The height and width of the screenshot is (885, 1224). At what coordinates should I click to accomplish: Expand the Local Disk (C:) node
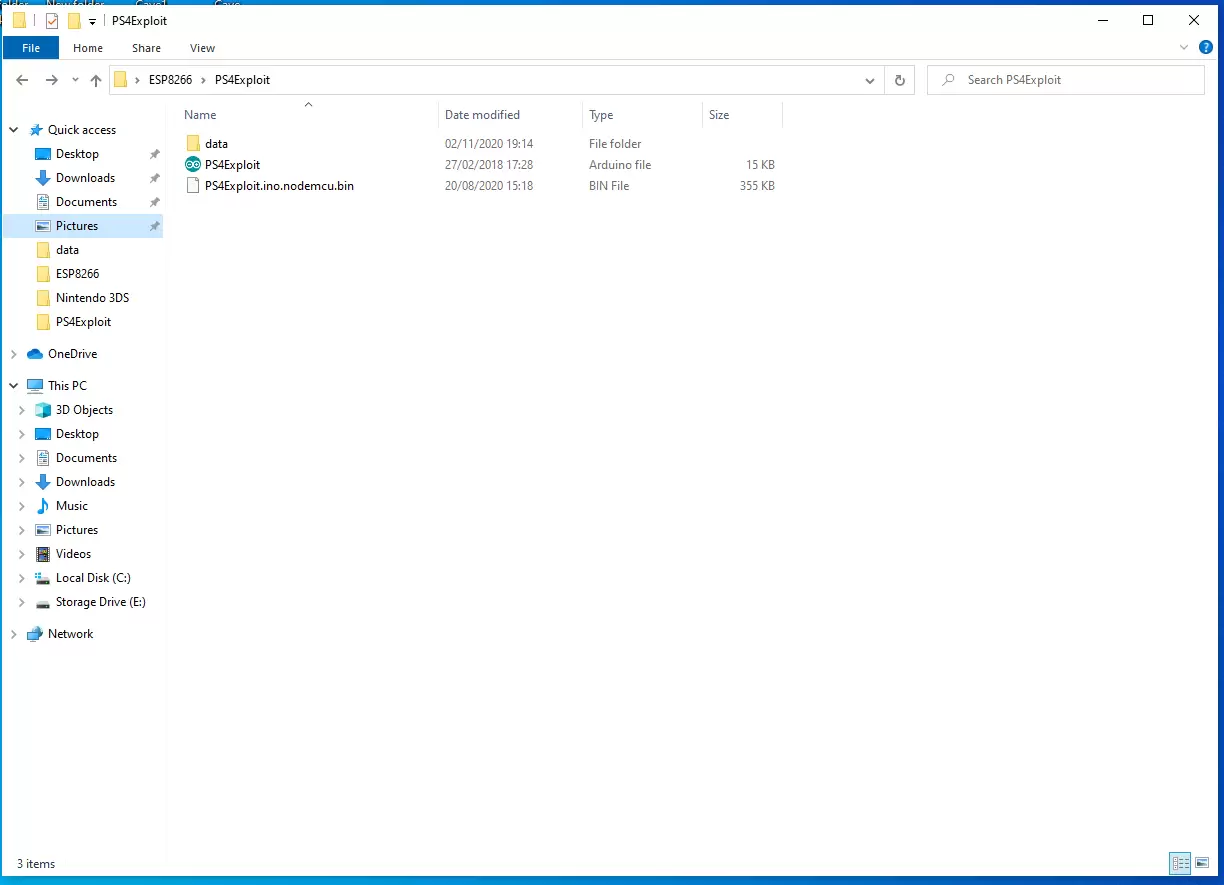[x=22, y=578]
